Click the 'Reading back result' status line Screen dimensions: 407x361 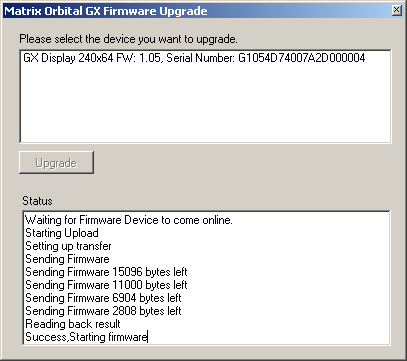73,324
